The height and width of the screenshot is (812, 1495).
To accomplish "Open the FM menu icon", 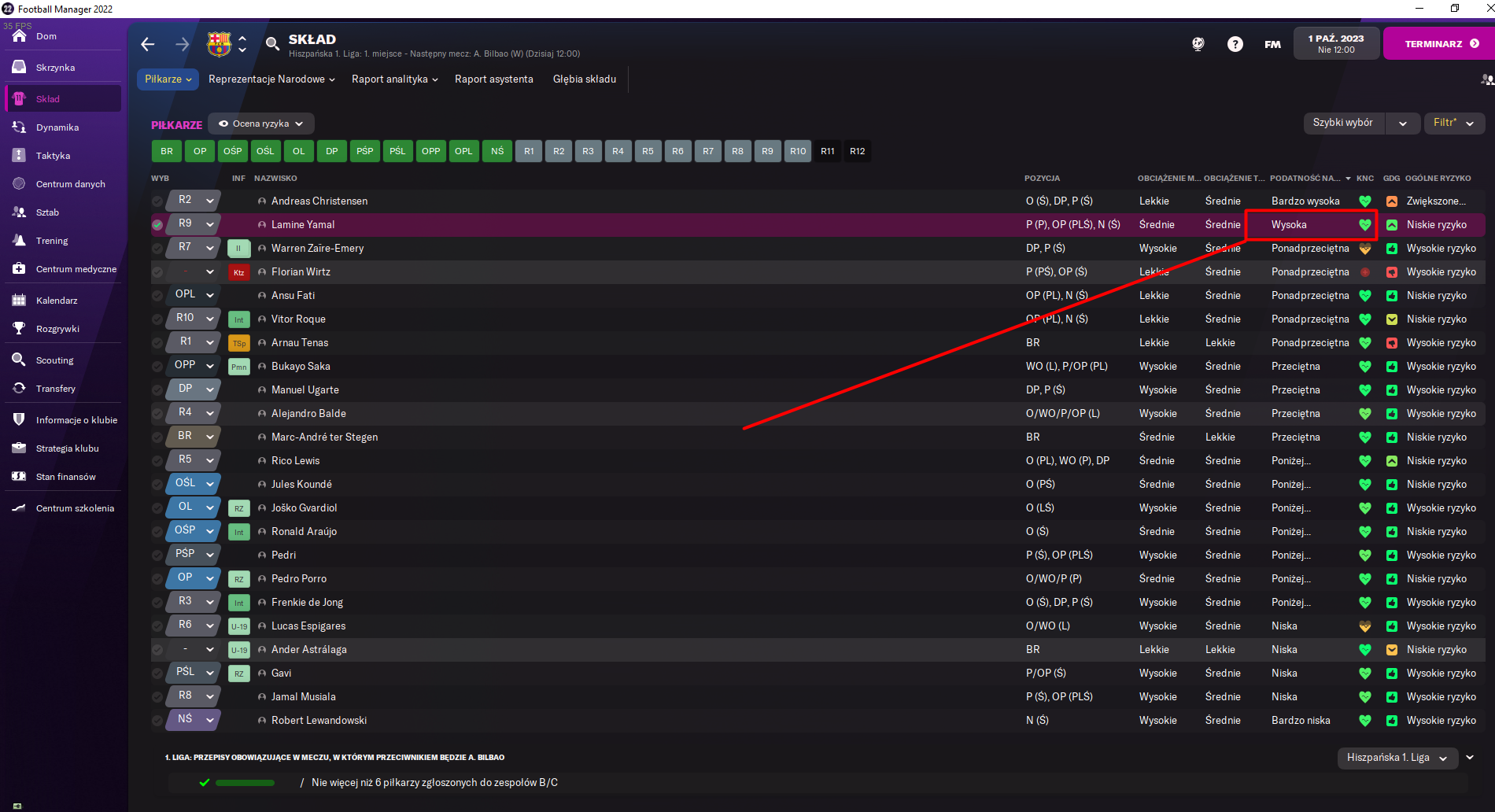I will coord(1272,44).
